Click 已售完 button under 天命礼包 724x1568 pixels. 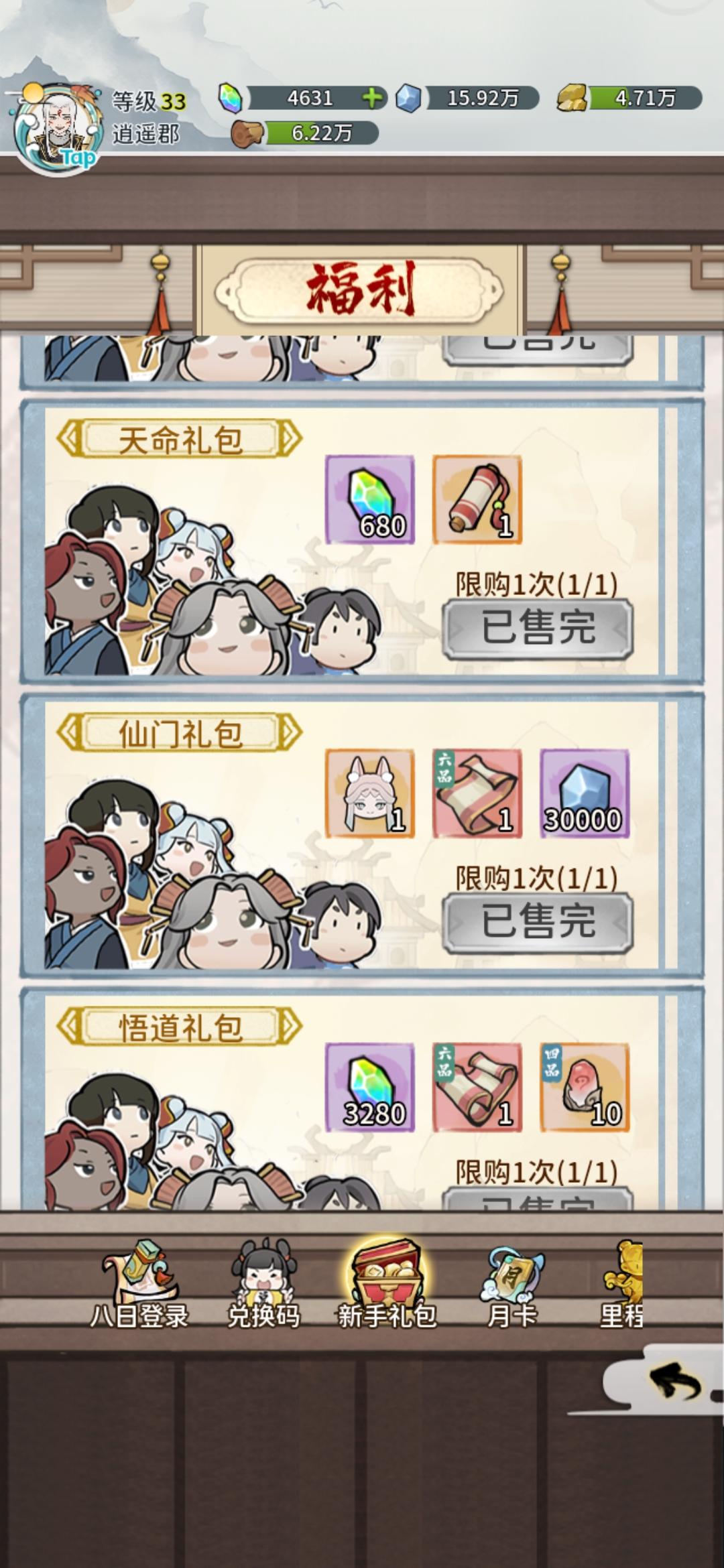pyautogui.click(x=538, y=628)
